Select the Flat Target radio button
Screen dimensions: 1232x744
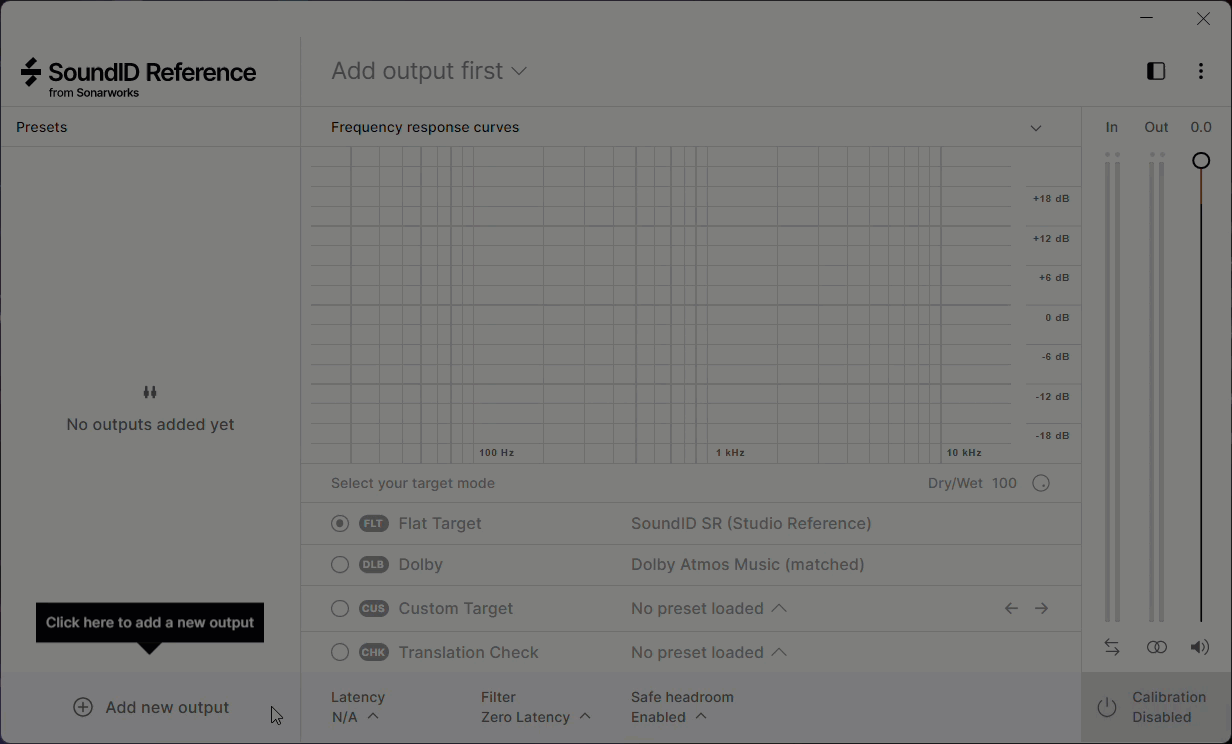[340, 523]
